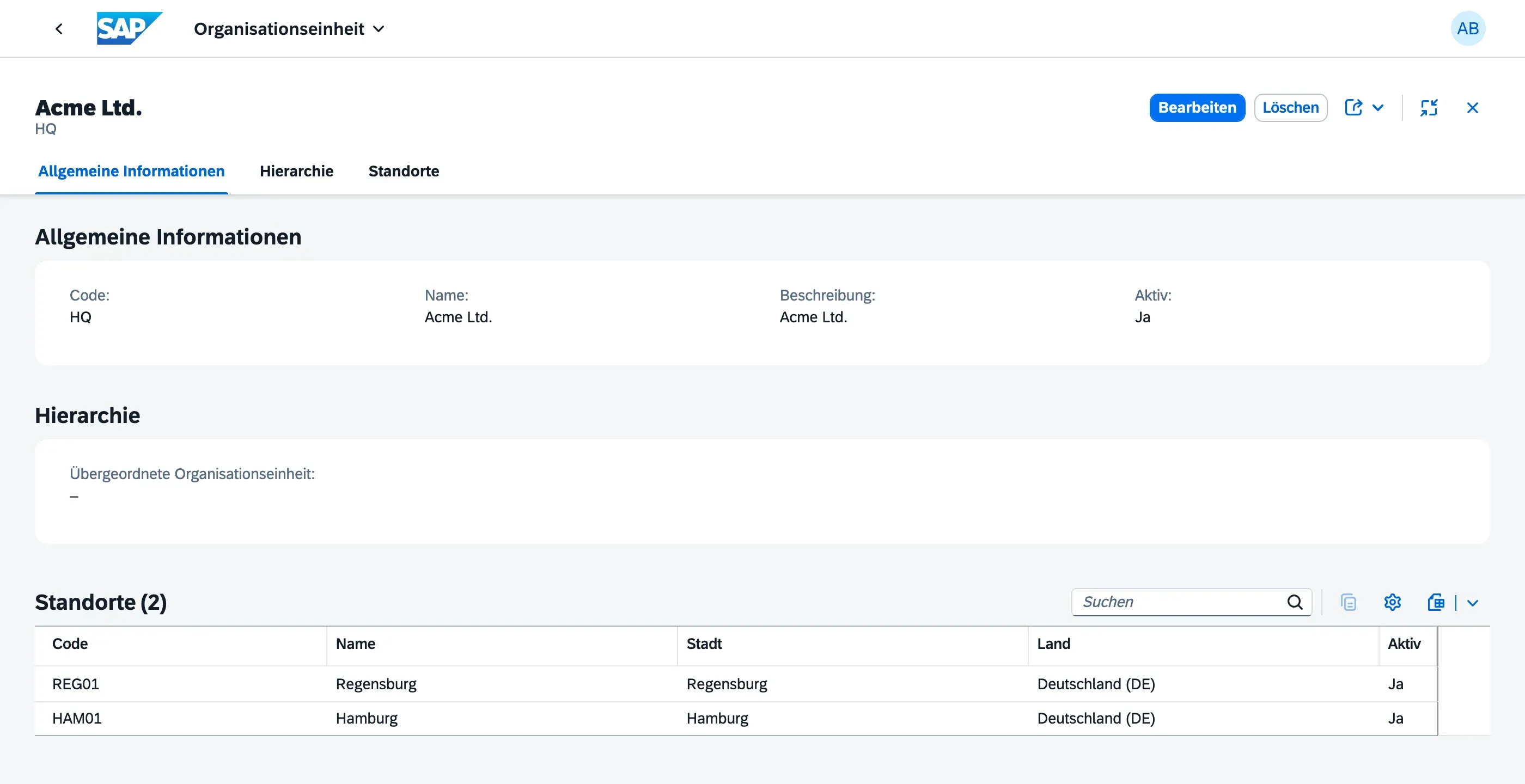Click the Bearbeiten button
This screenshot has height=784, width=1525.
point(1197,108)
